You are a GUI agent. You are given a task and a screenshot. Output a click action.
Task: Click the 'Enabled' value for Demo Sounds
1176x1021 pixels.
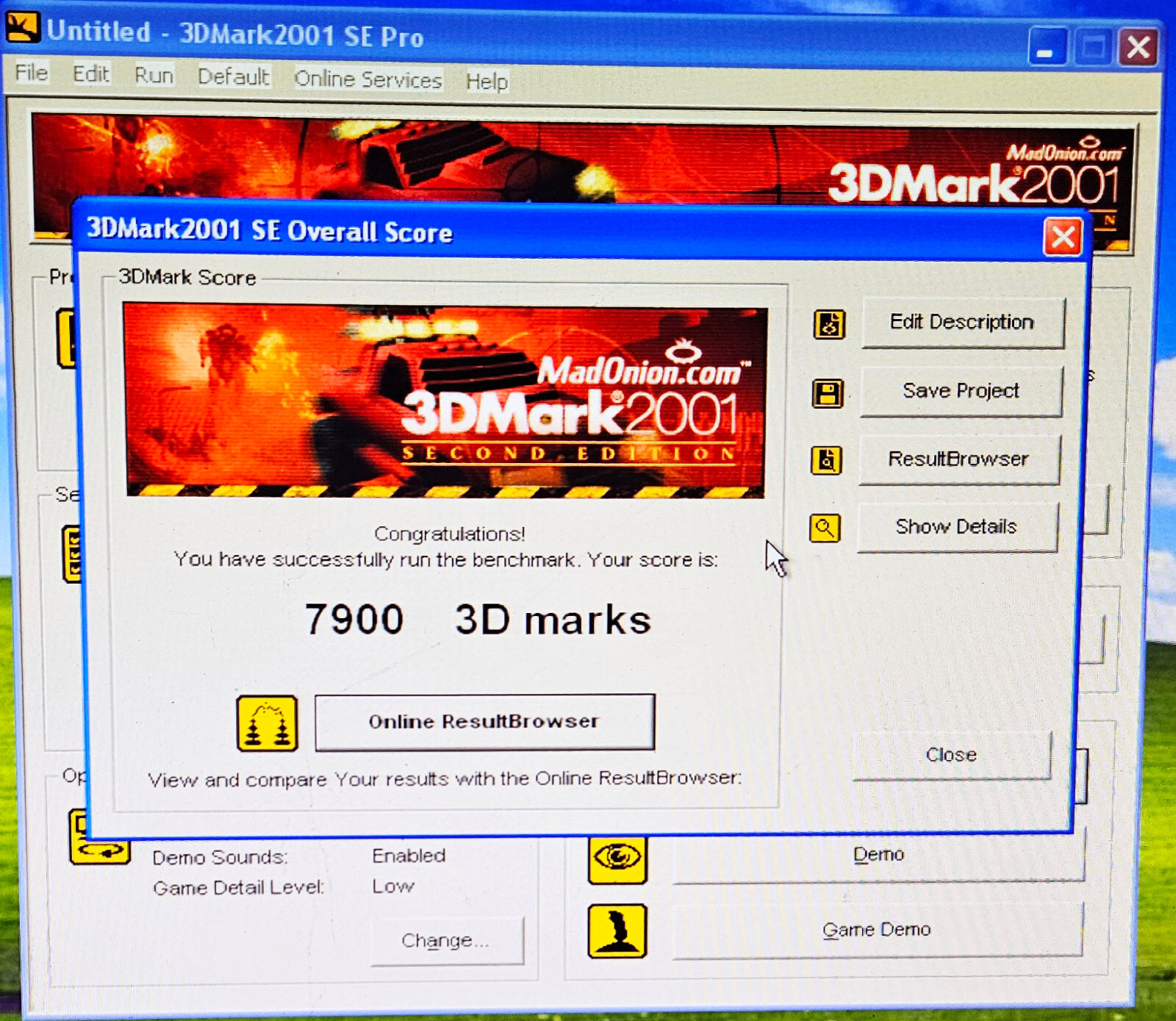point(409,856)
